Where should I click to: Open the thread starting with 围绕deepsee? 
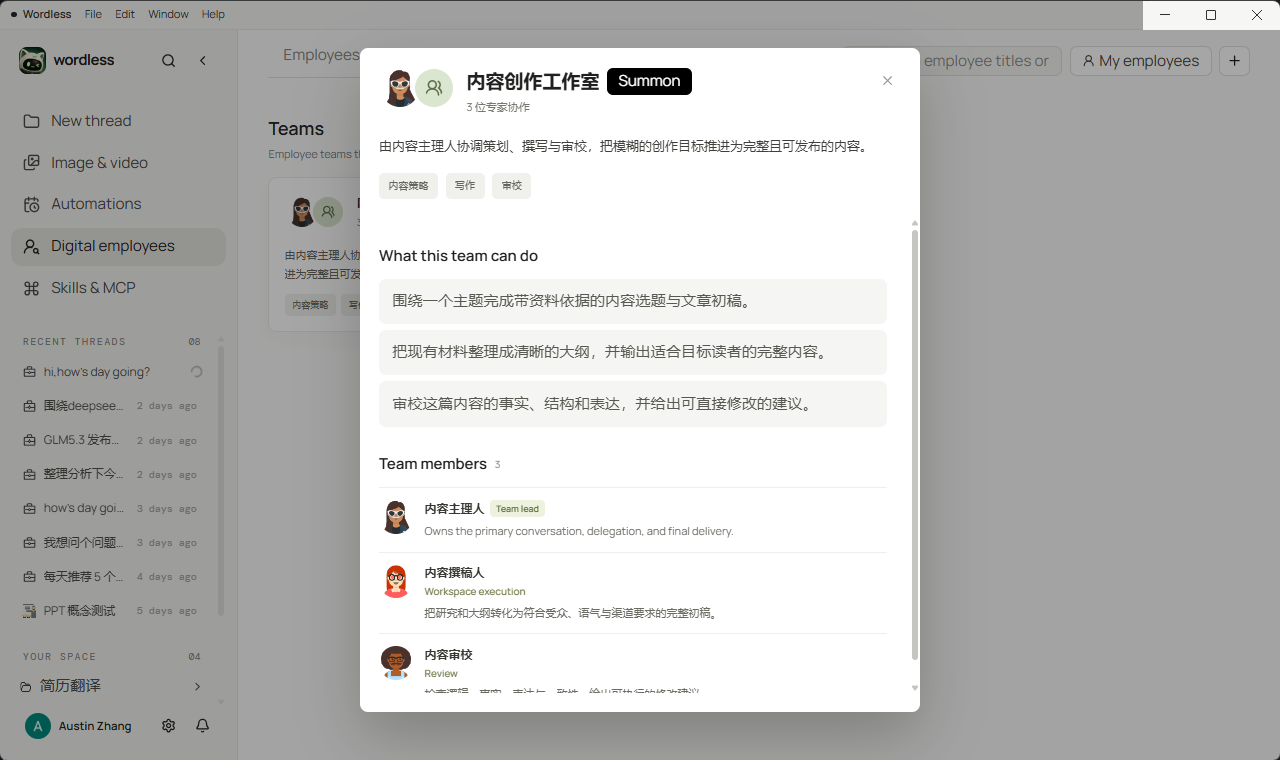113,406
